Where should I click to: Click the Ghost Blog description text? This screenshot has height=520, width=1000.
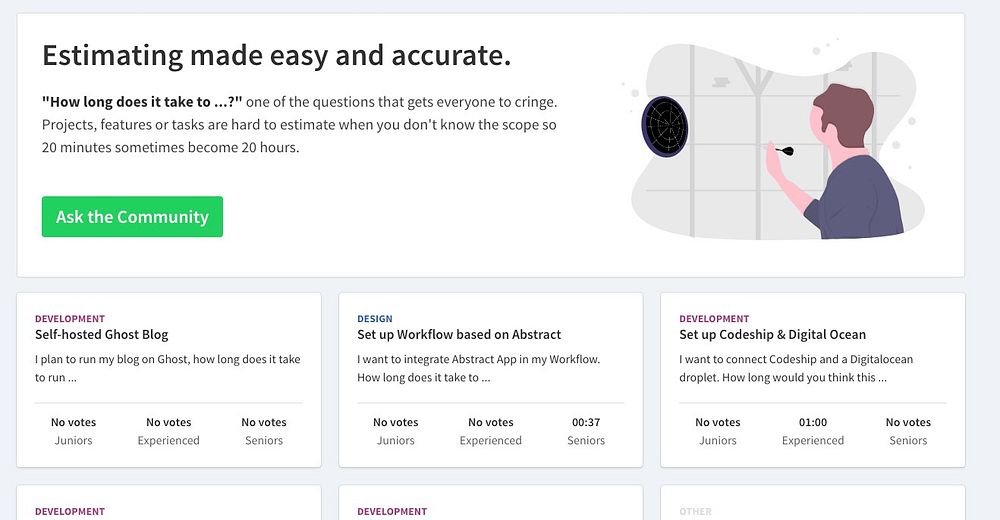[x=167, y=368]
